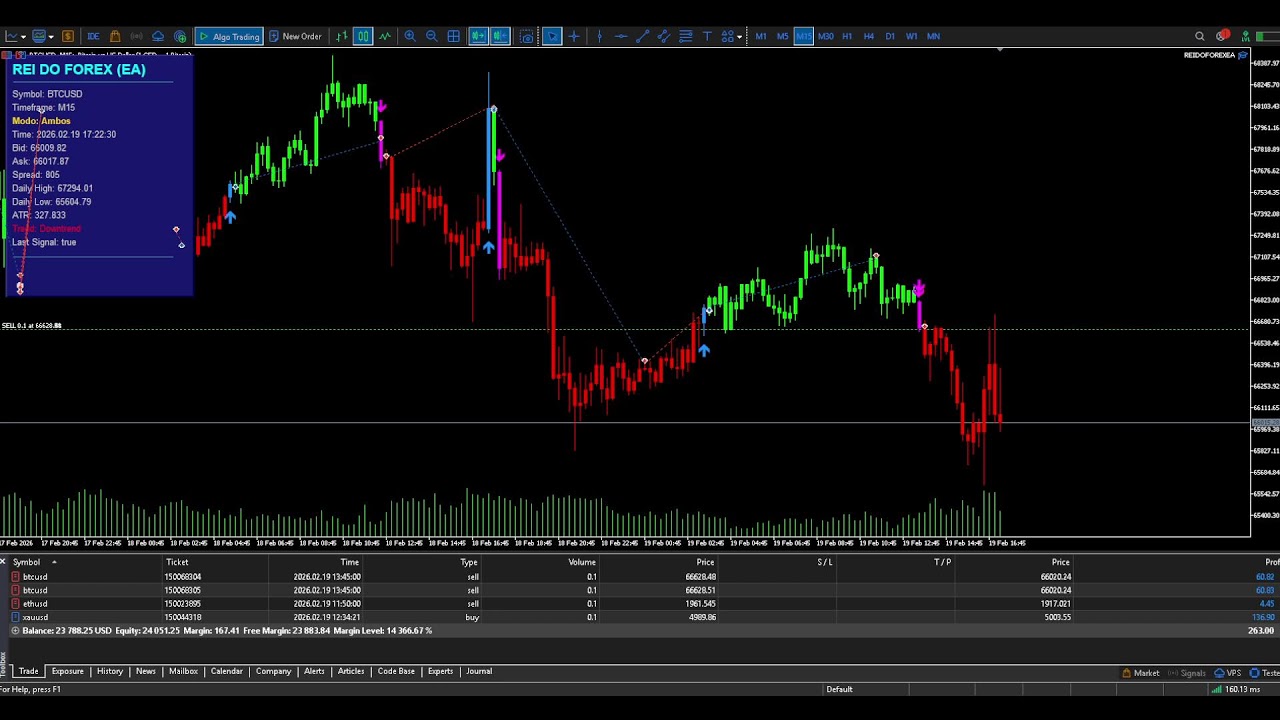Click the Market button in status bar
Screen dimensions: 1280x720
(1141, 673)
